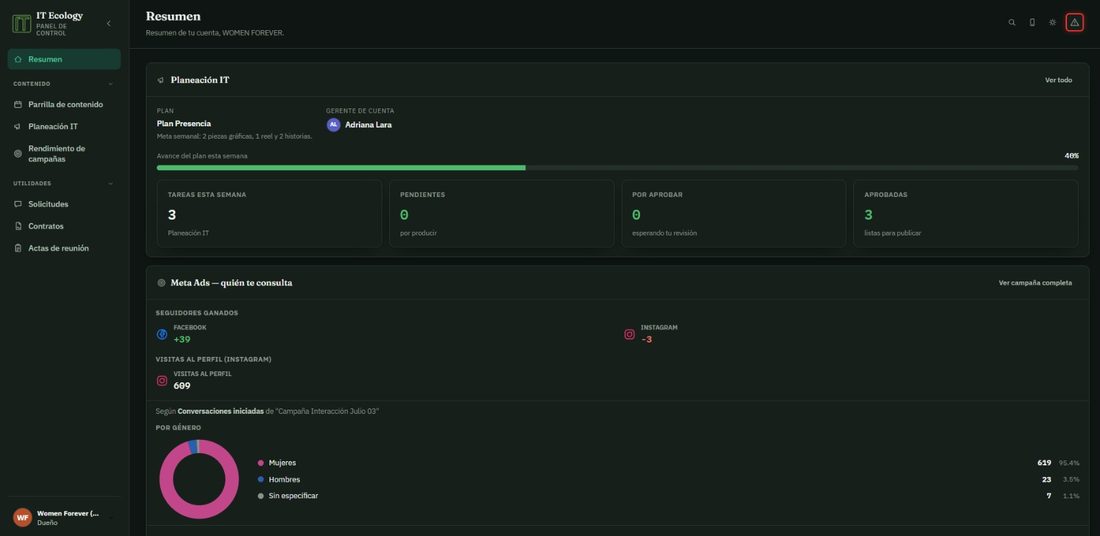Click the mobile device icon in header
The width and height of the screenshot is (1100, 536).
[x=1032, y=22]
